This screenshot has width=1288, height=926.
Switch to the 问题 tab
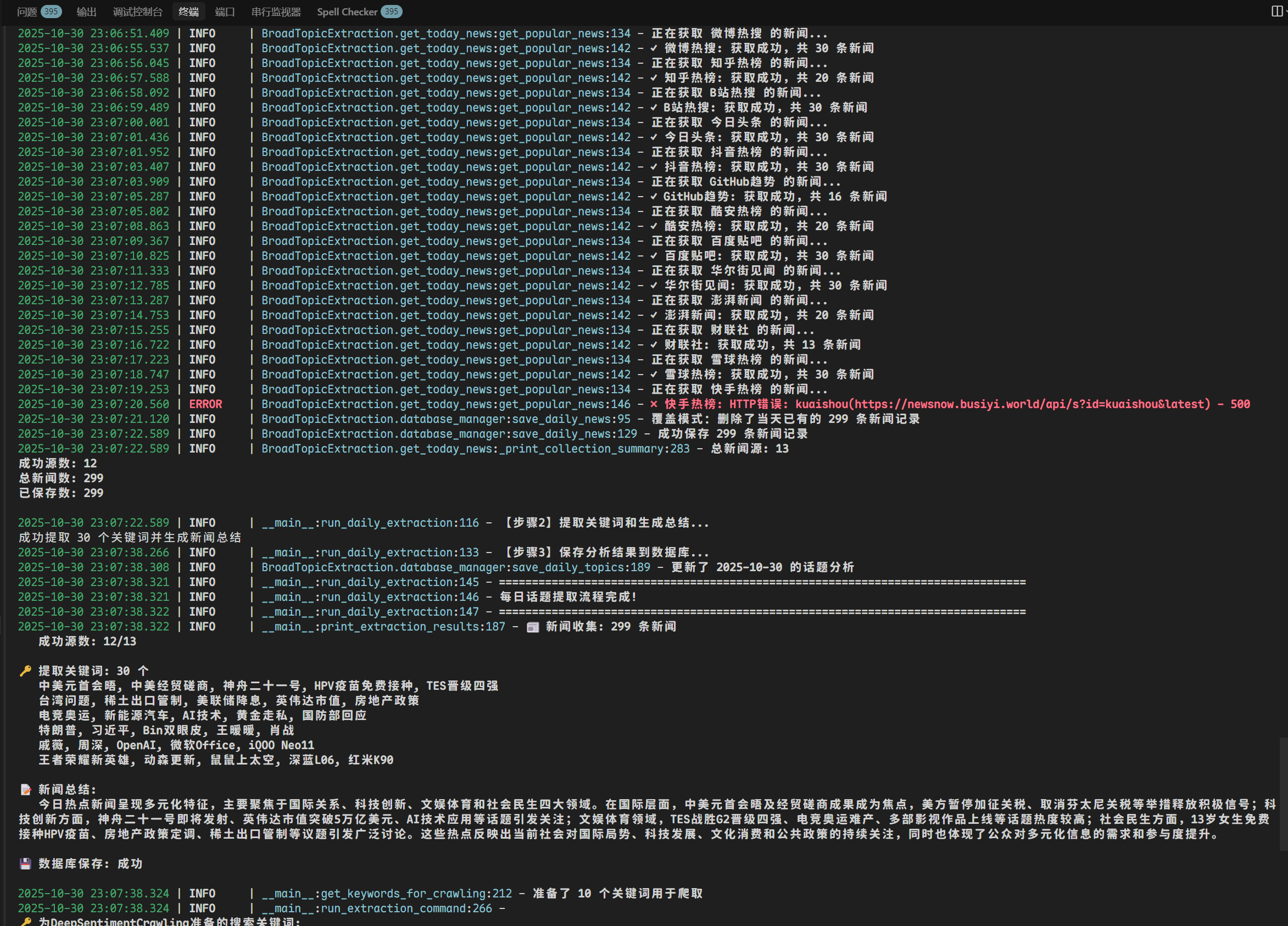(27, 12)
